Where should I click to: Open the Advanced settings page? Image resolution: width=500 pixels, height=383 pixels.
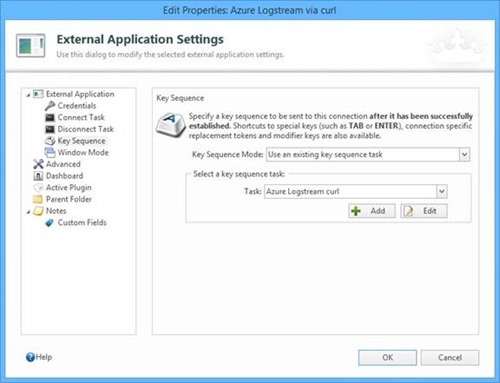(63, 164)
